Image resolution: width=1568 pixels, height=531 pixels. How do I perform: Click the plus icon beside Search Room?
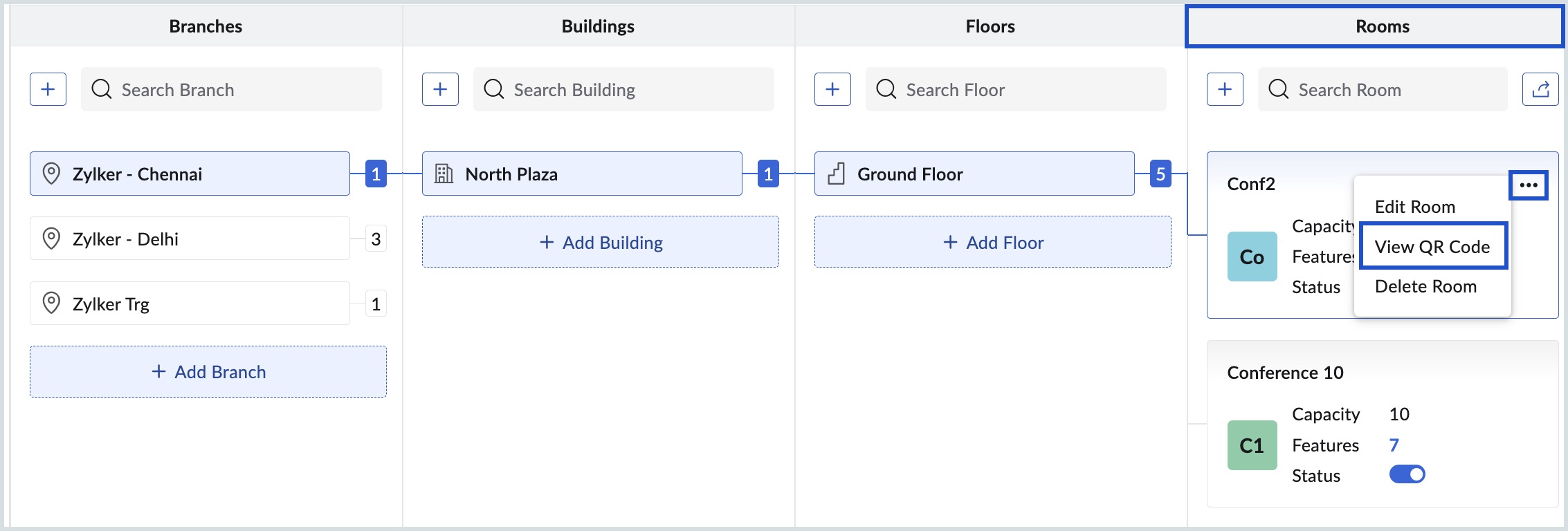pos(1225,89)
